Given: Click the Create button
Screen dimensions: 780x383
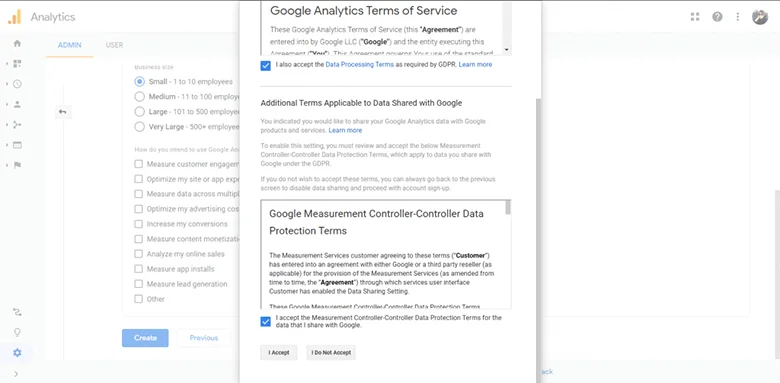Looking at the screenshot, I should [145, 338].
